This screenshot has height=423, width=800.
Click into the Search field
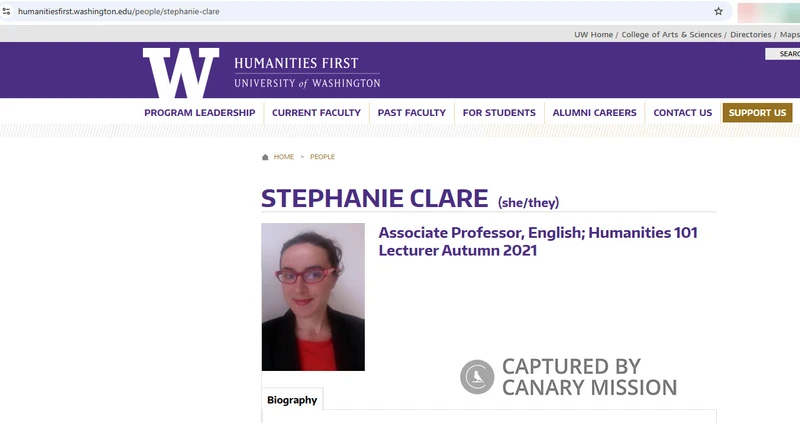[x=783, y=54]
